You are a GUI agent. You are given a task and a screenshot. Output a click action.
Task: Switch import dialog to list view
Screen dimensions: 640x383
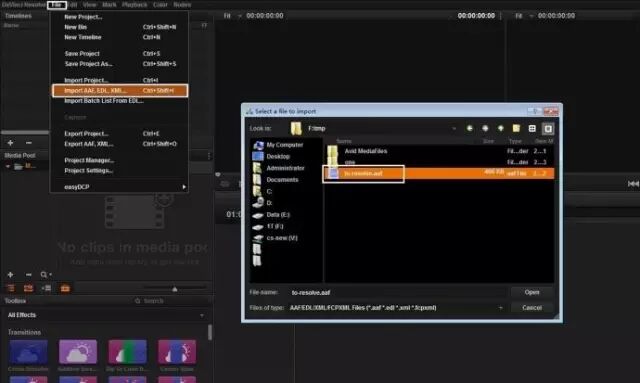tap(532, 129)
